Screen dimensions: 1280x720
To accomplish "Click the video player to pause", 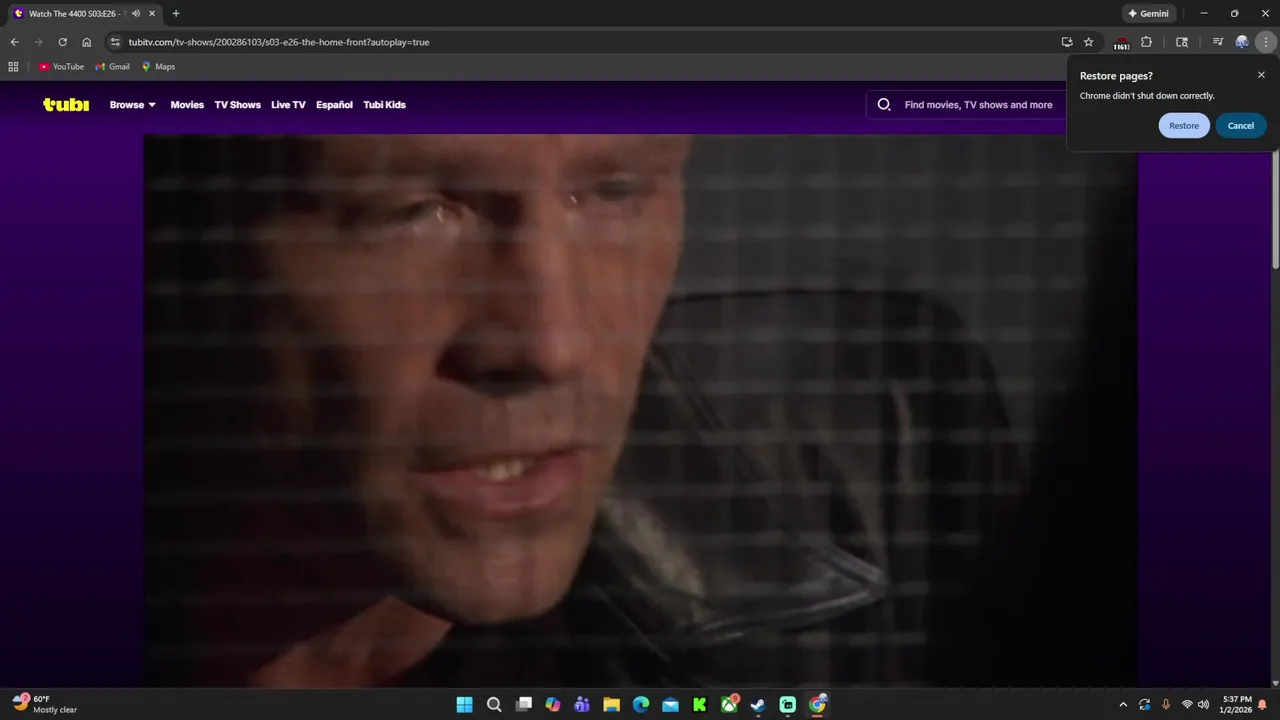I will point(640,410).
